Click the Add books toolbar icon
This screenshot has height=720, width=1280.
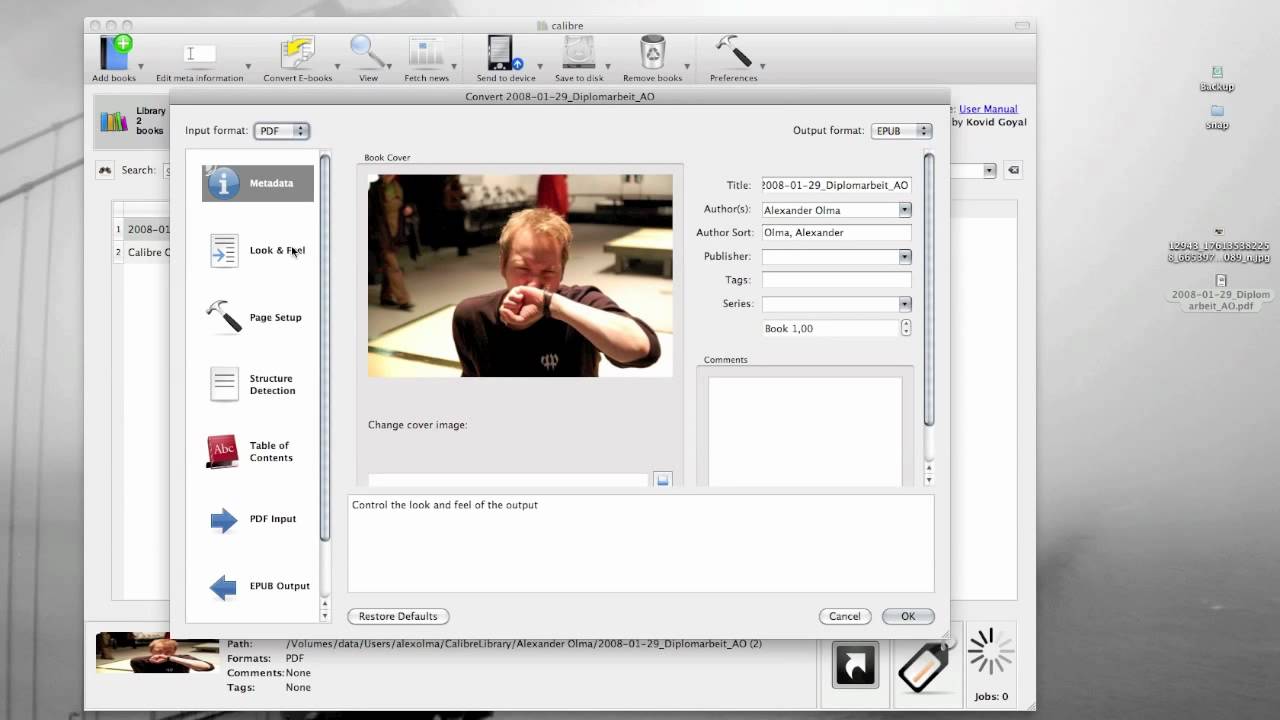tap(115, 52)
